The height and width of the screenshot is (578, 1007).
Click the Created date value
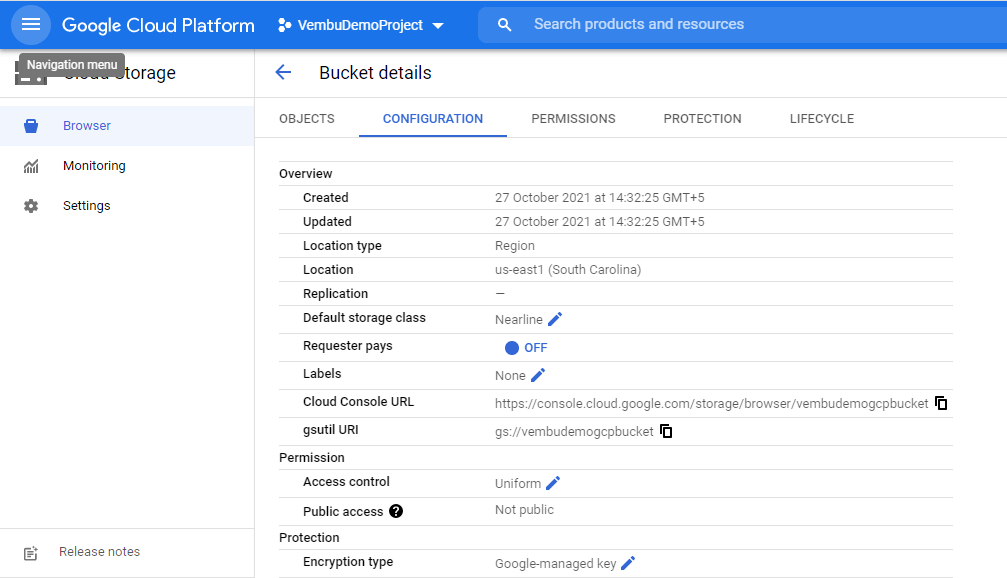tap(599, 198)
